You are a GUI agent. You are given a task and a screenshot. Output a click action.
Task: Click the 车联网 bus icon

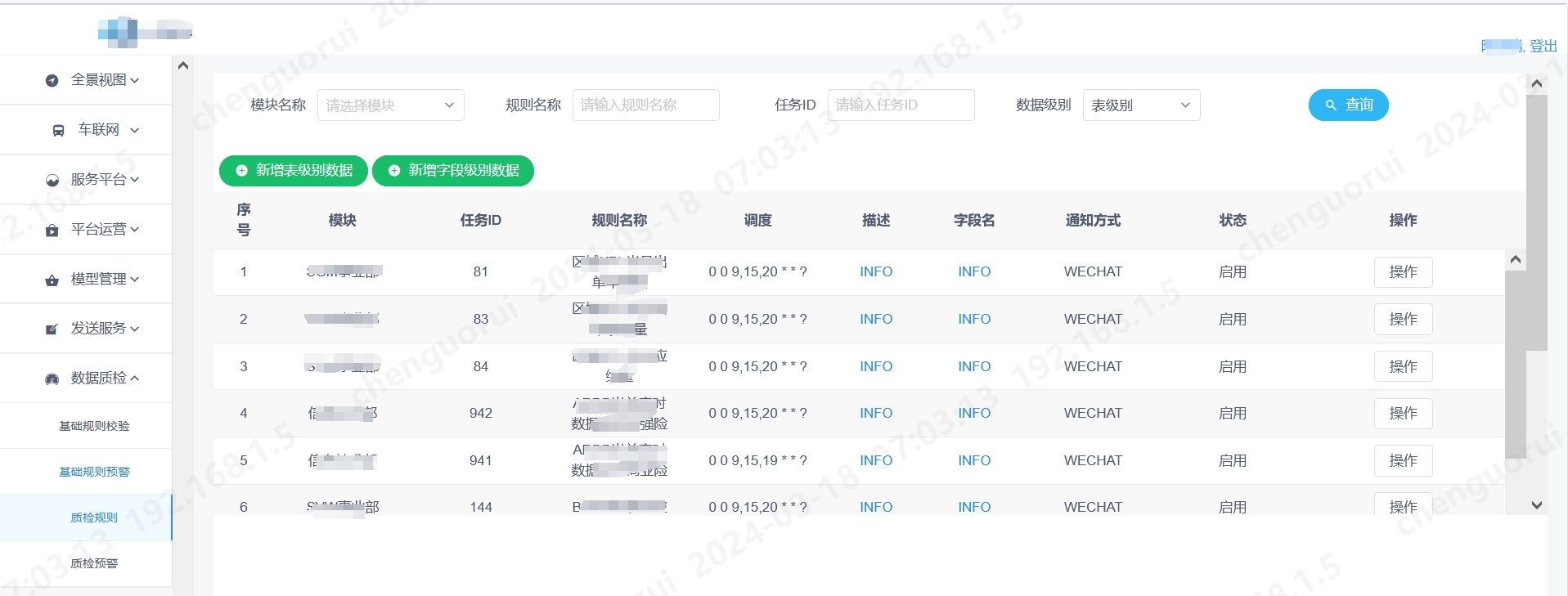coord(58,130)
